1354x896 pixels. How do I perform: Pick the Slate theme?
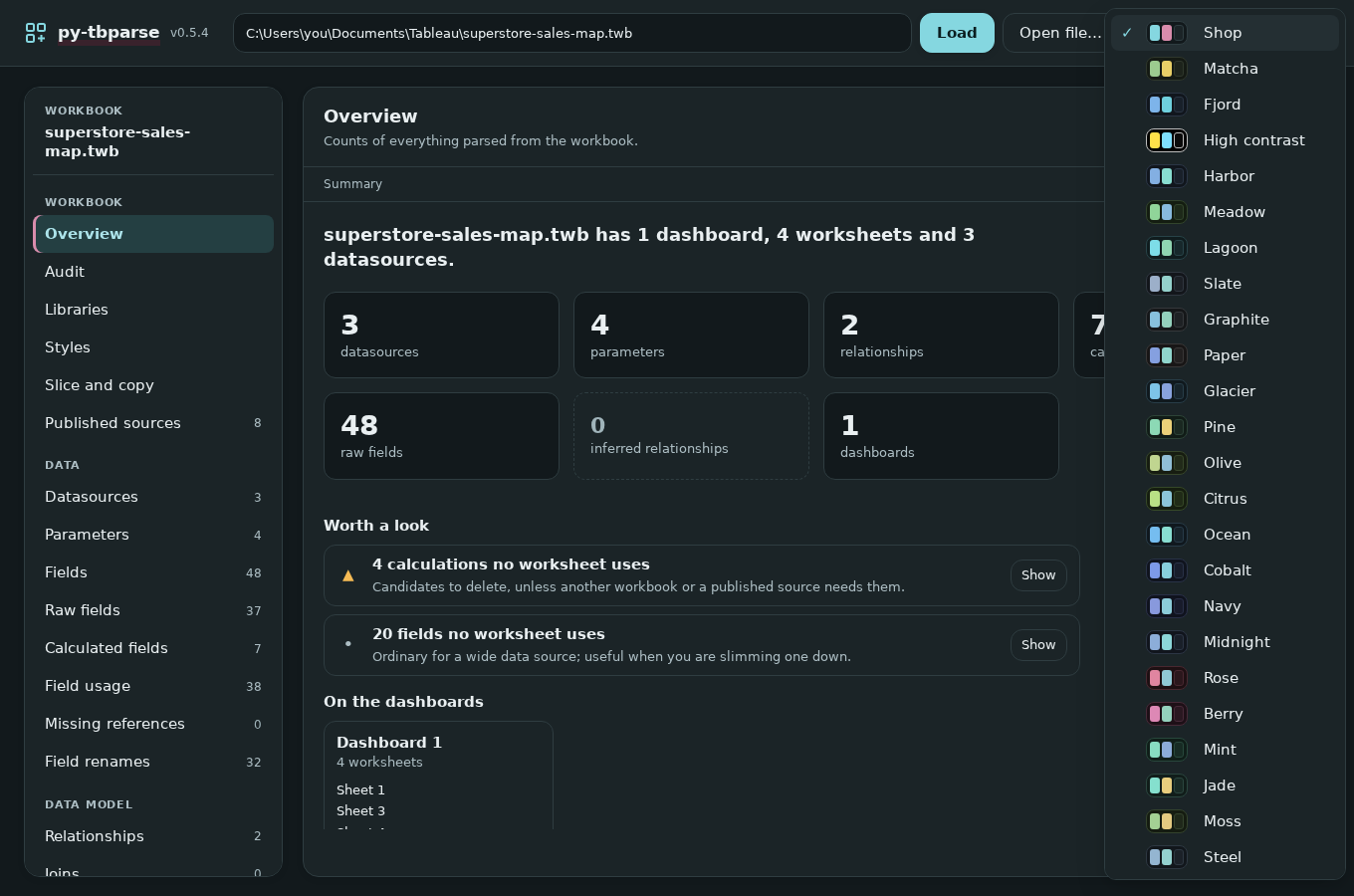click(1225, 284)
